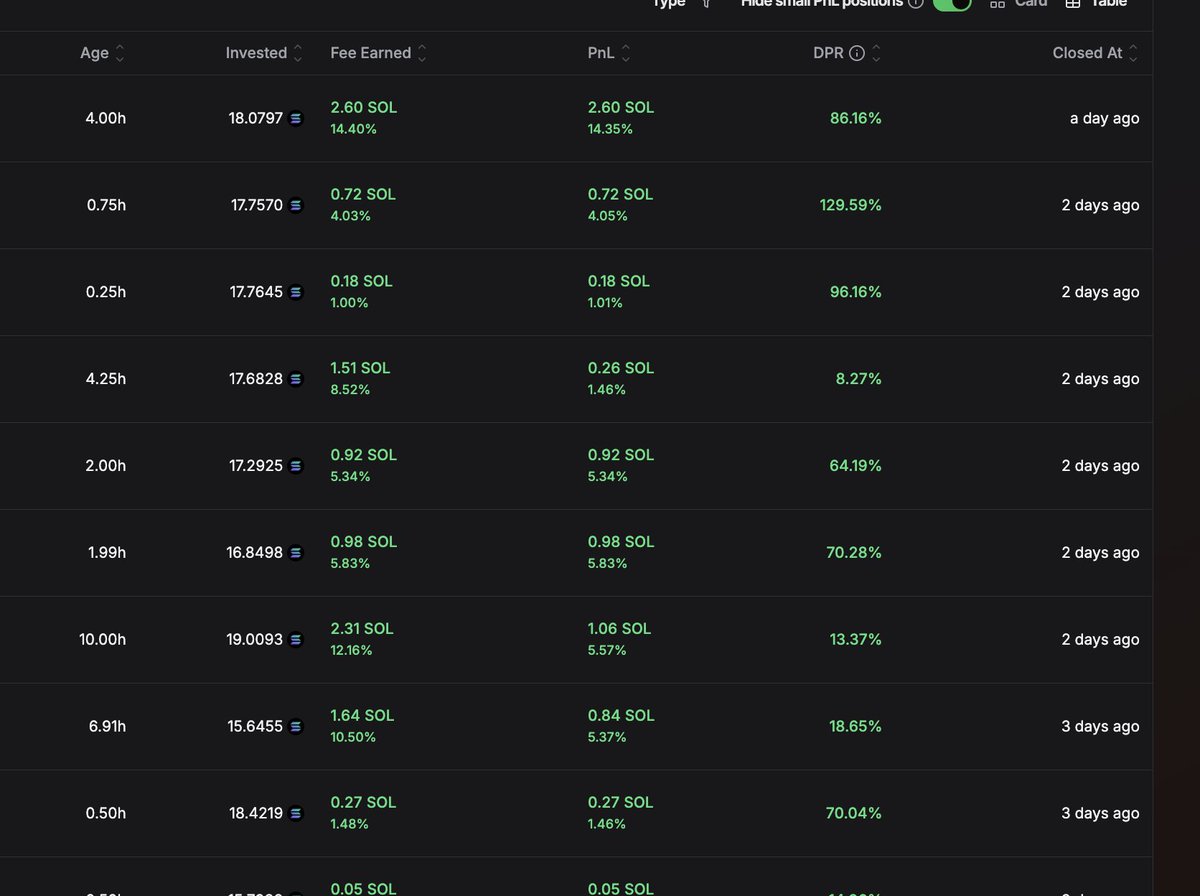Click SOL icon beside 17.6828 invested
This screenshot has height=896, width=1200.
295,380
